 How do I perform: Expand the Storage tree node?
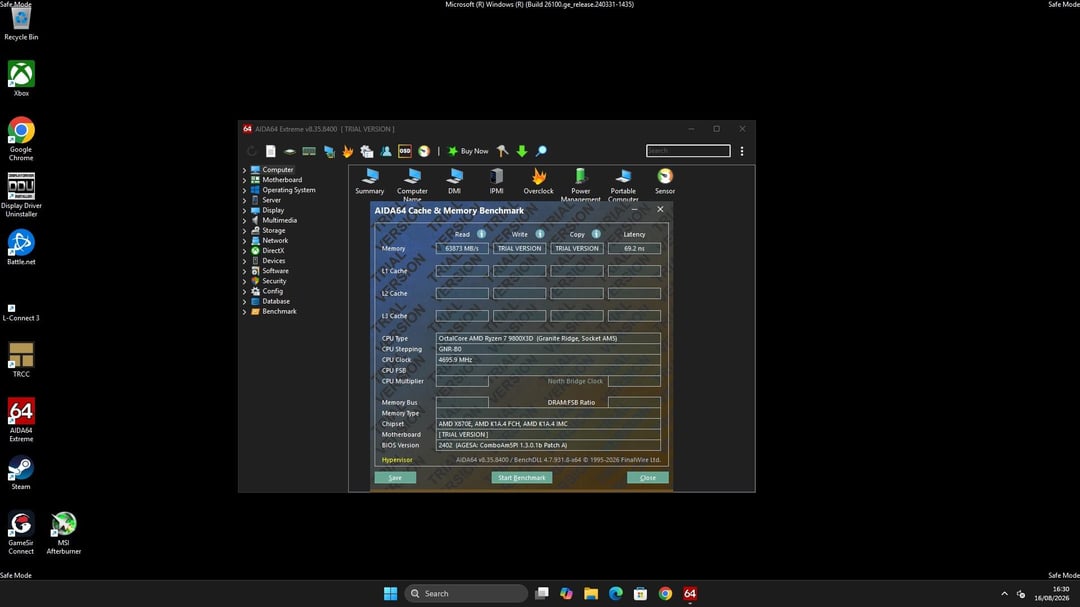point(244,231)
